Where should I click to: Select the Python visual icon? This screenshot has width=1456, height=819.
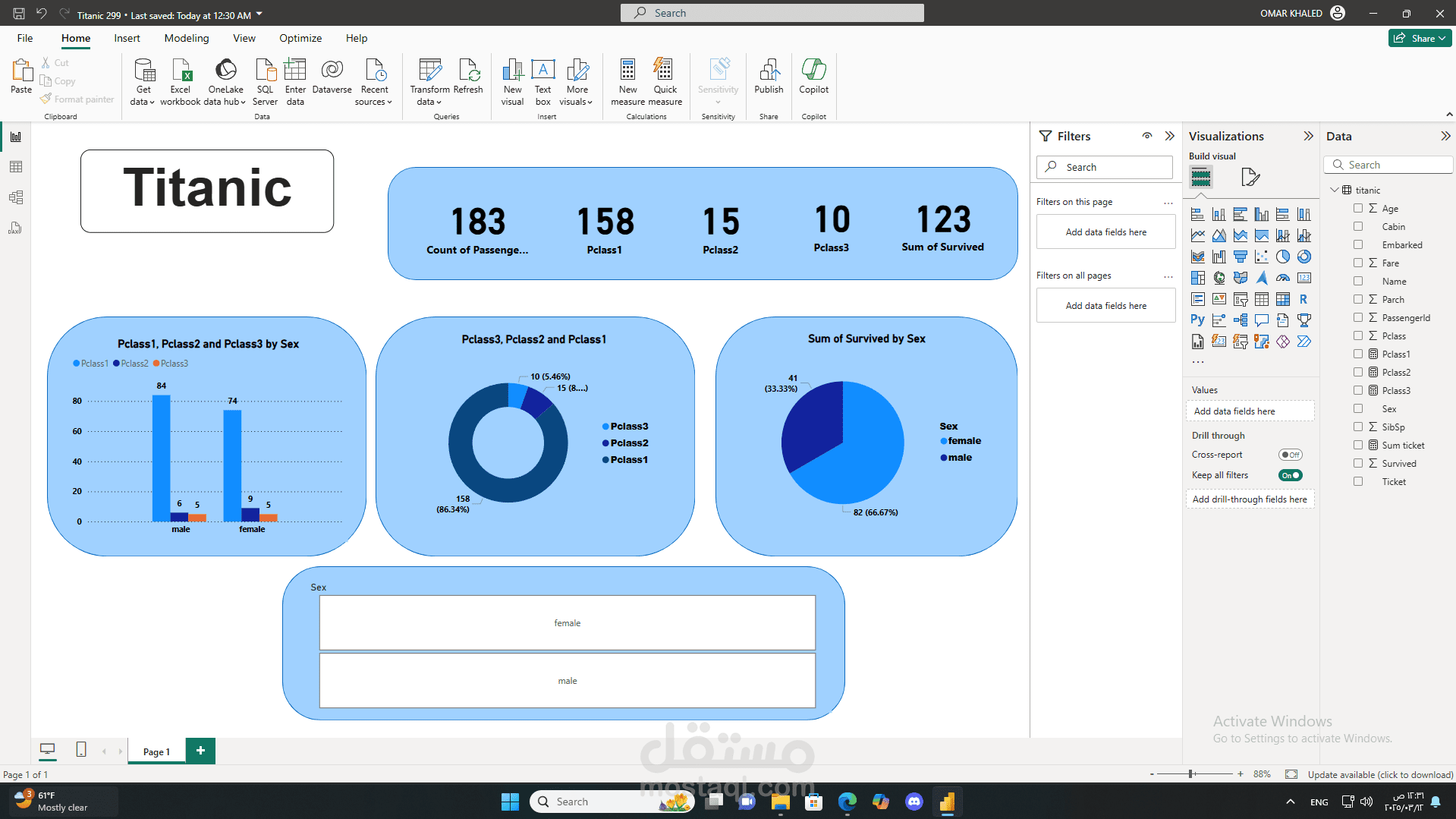click(1197, 320)
